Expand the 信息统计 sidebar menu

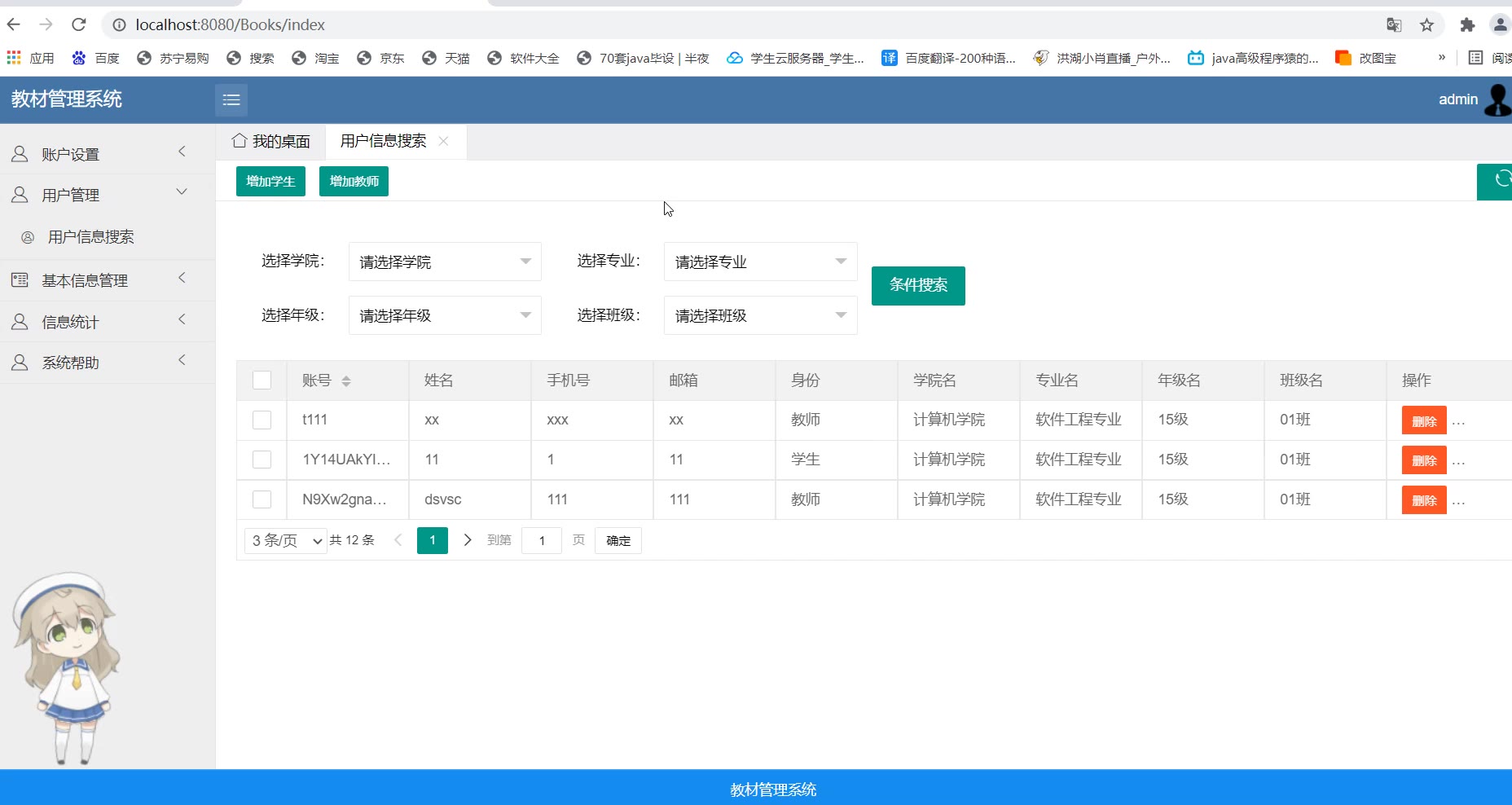108,322
